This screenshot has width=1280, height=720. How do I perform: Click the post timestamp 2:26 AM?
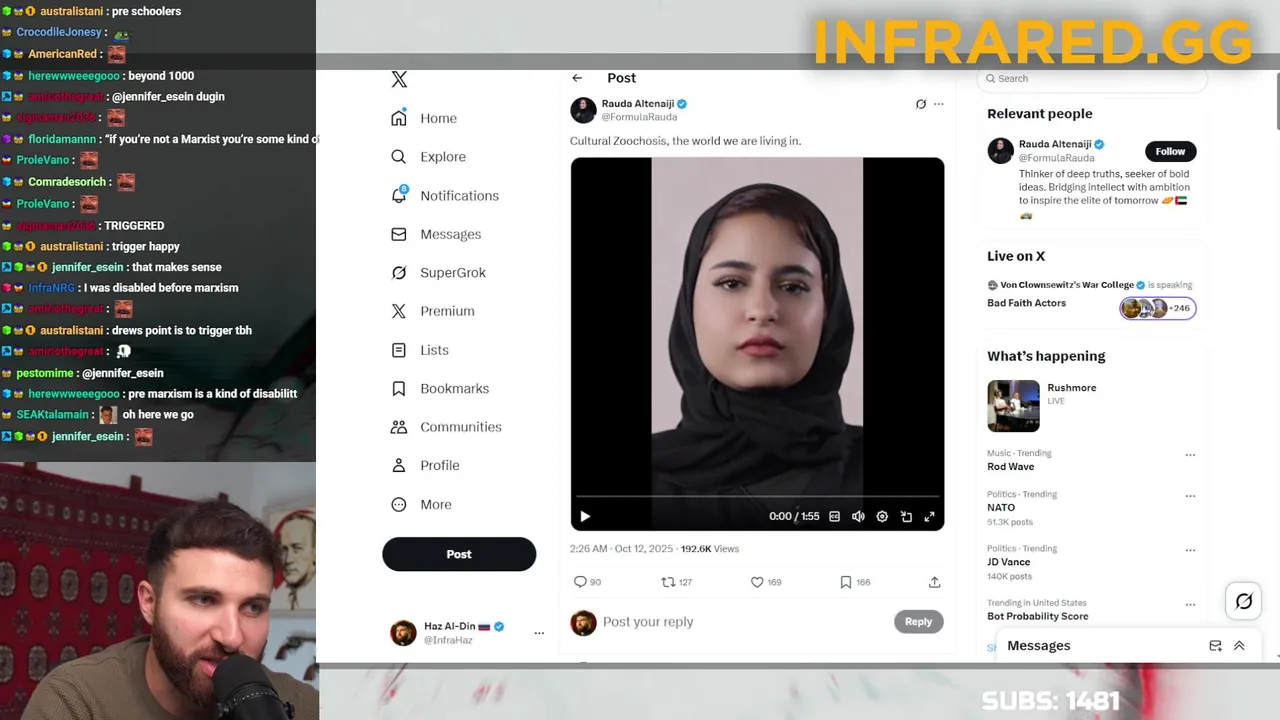click(588, 549)
